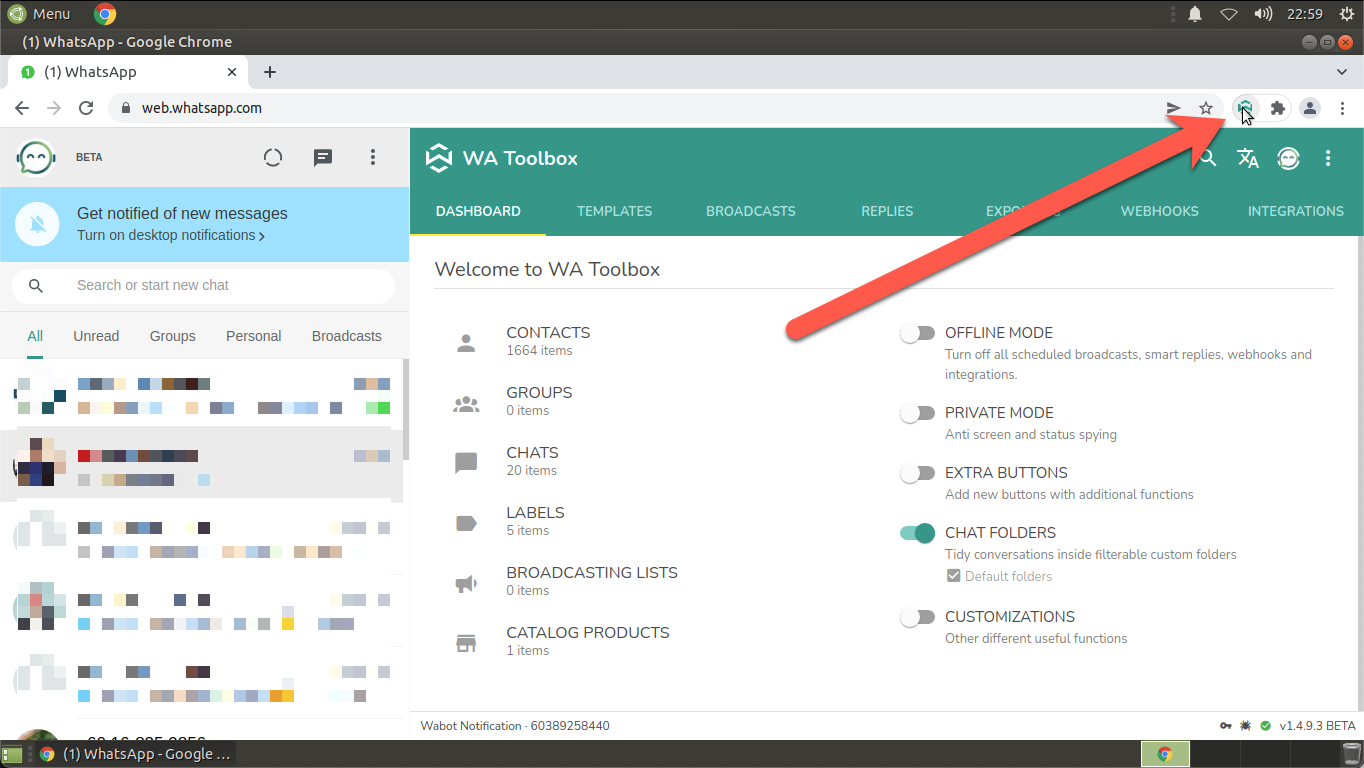Expand Chrome tab search chevron
Screen dimensions: 1364x768
1342,72
